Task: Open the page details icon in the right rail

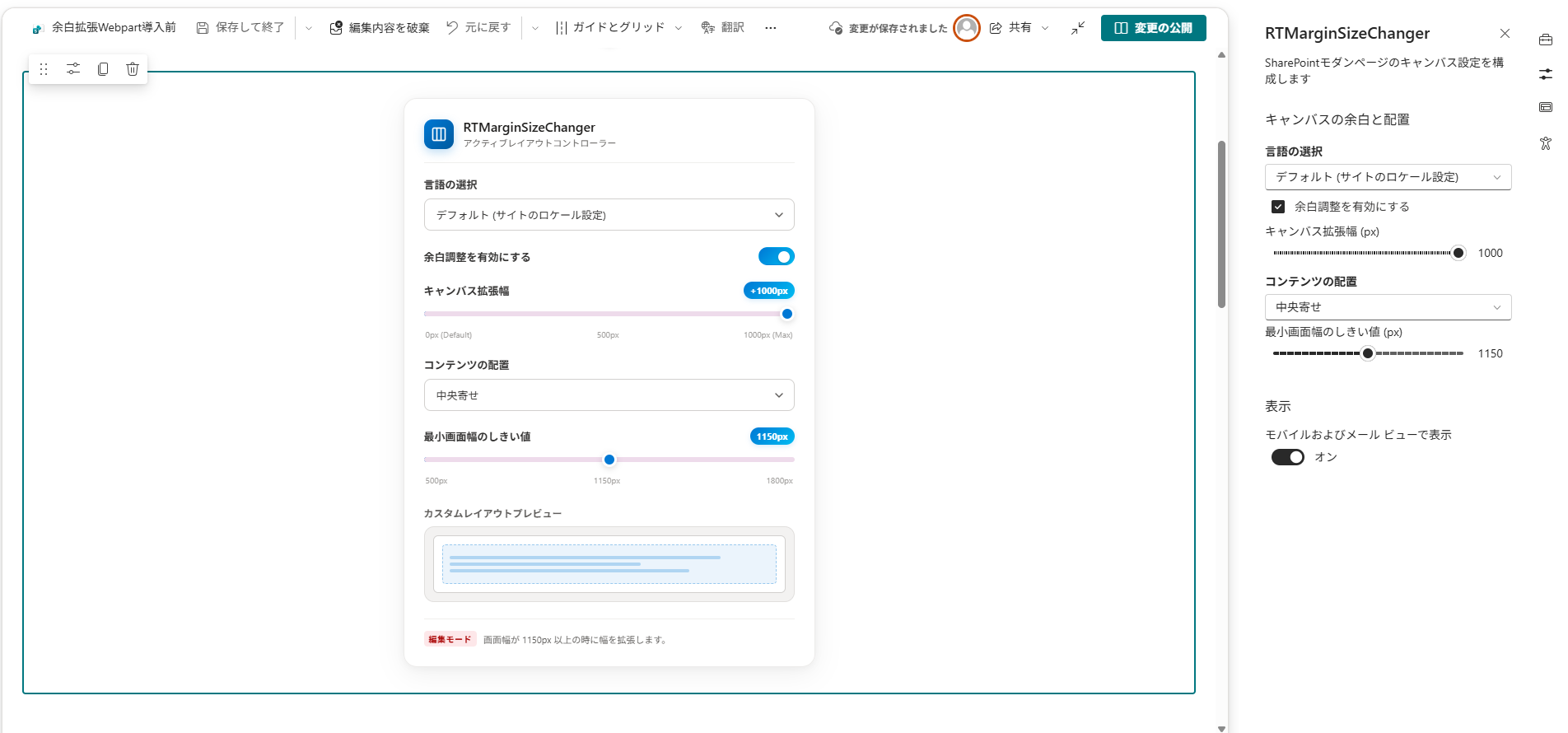Action: pyautogui.click(x=1546, y=107)
